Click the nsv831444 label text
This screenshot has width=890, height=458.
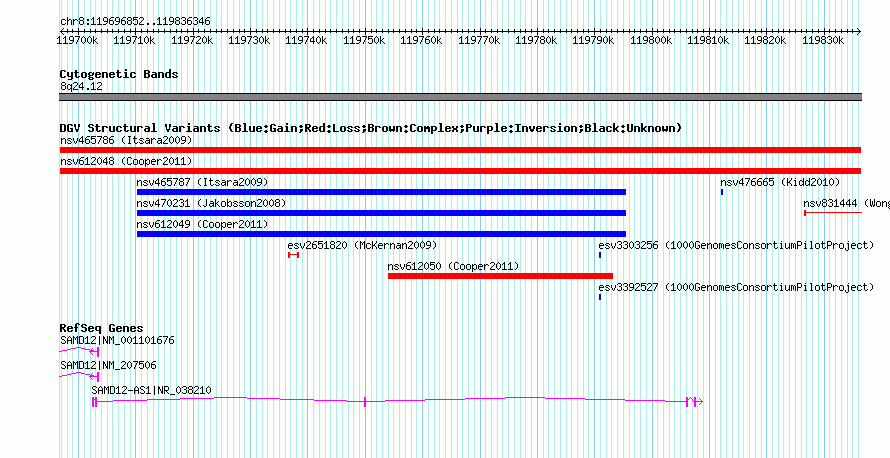(x=846, y=203)
